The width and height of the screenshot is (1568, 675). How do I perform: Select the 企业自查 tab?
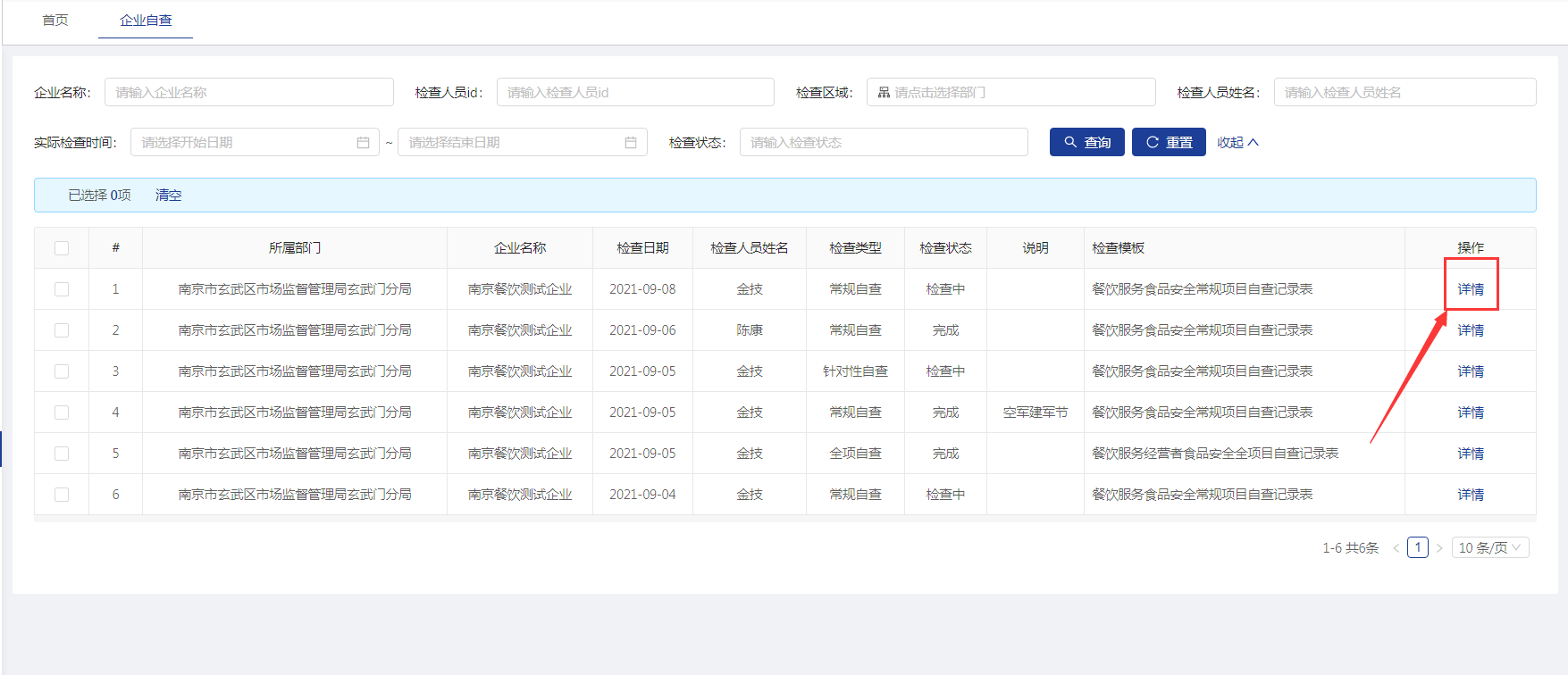point(146,20)
